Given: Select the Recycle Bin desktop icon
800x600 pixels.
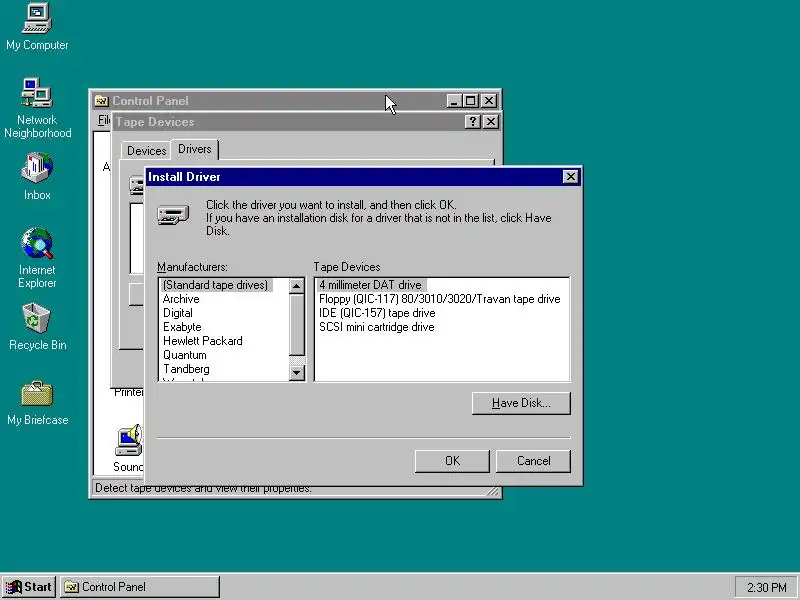Looking at the screenshot, I should coord(37,327).
